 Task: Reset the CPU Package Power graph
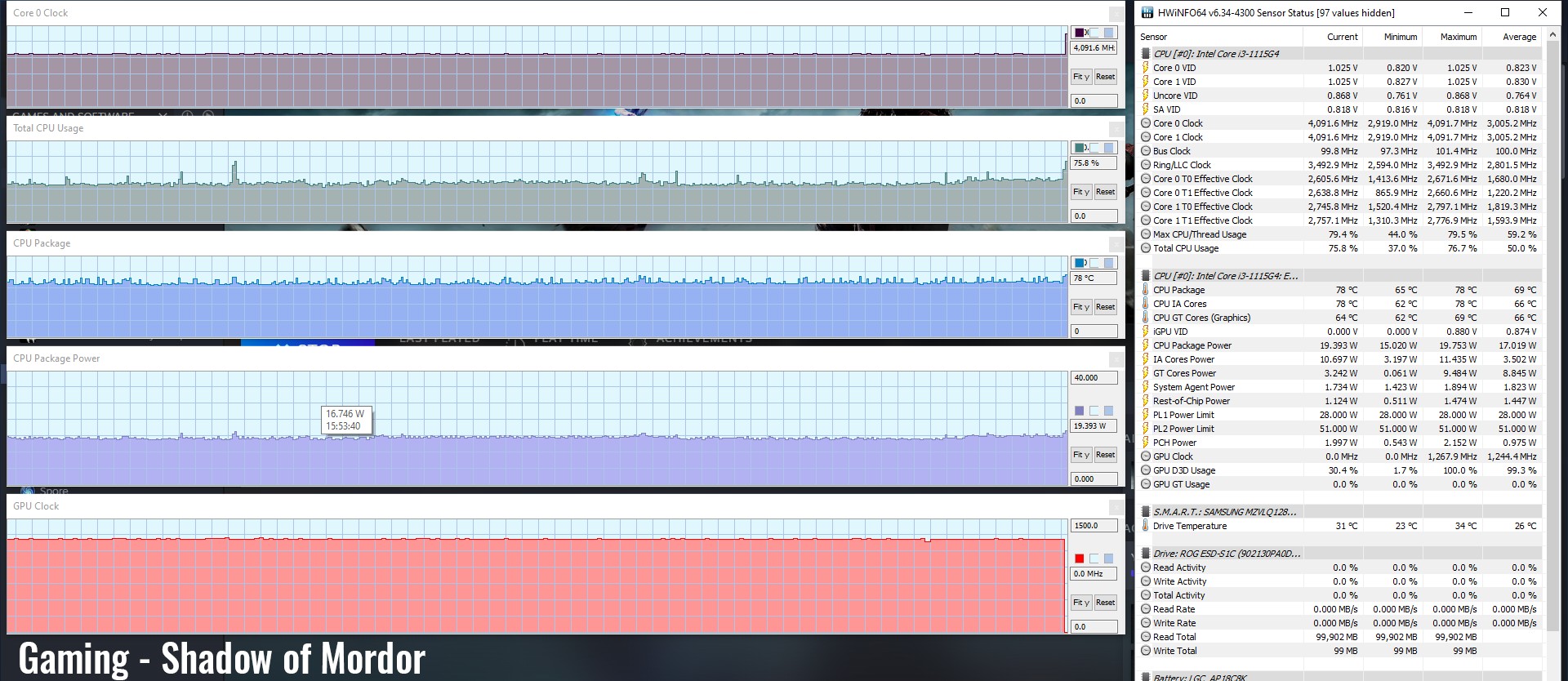(x=1105, y=455)
